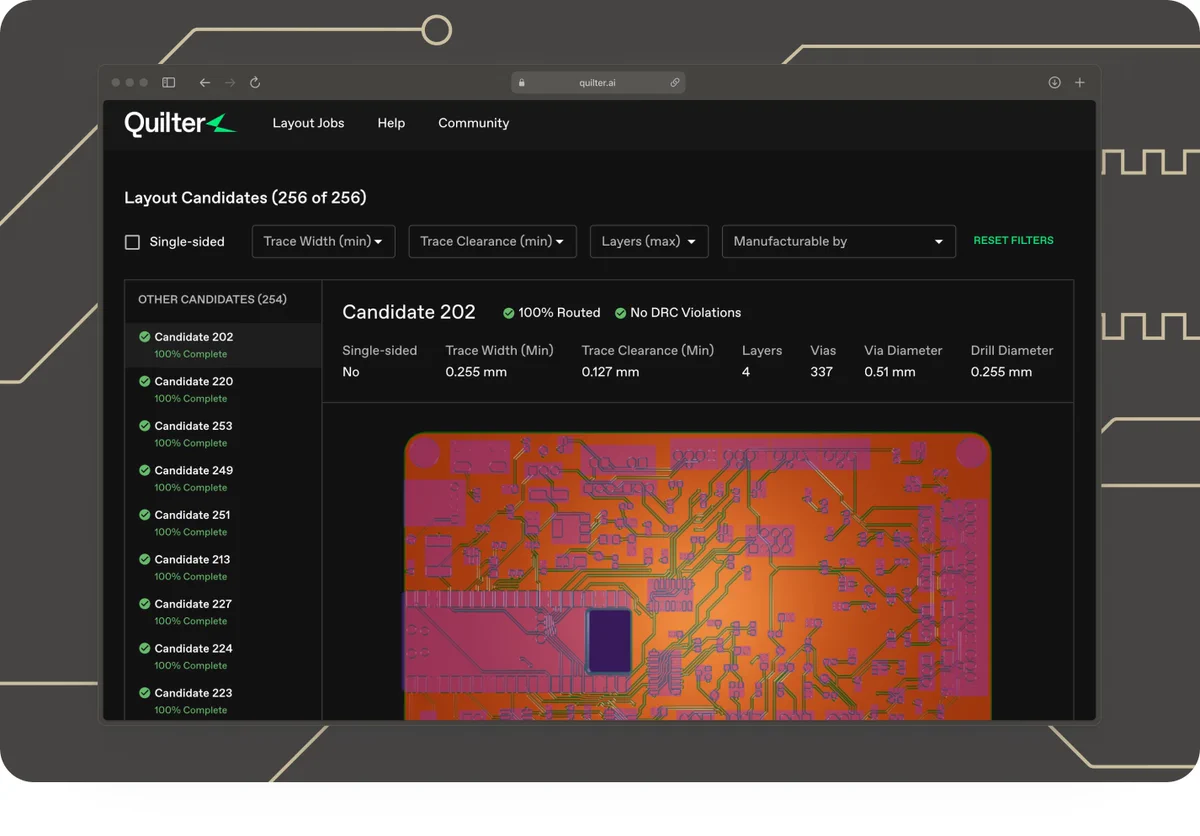Toggle the browser sidebar icon

[x=169, y=83]
